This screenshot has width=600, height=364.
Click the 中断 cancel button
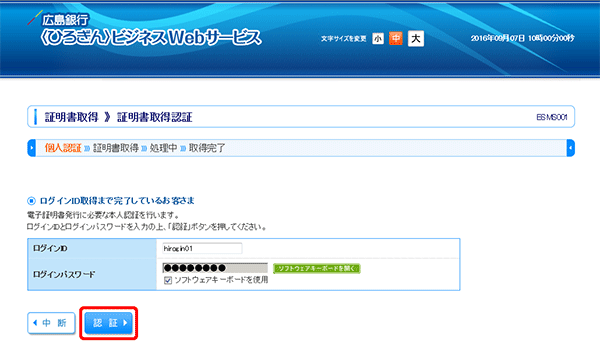(51, 323)
